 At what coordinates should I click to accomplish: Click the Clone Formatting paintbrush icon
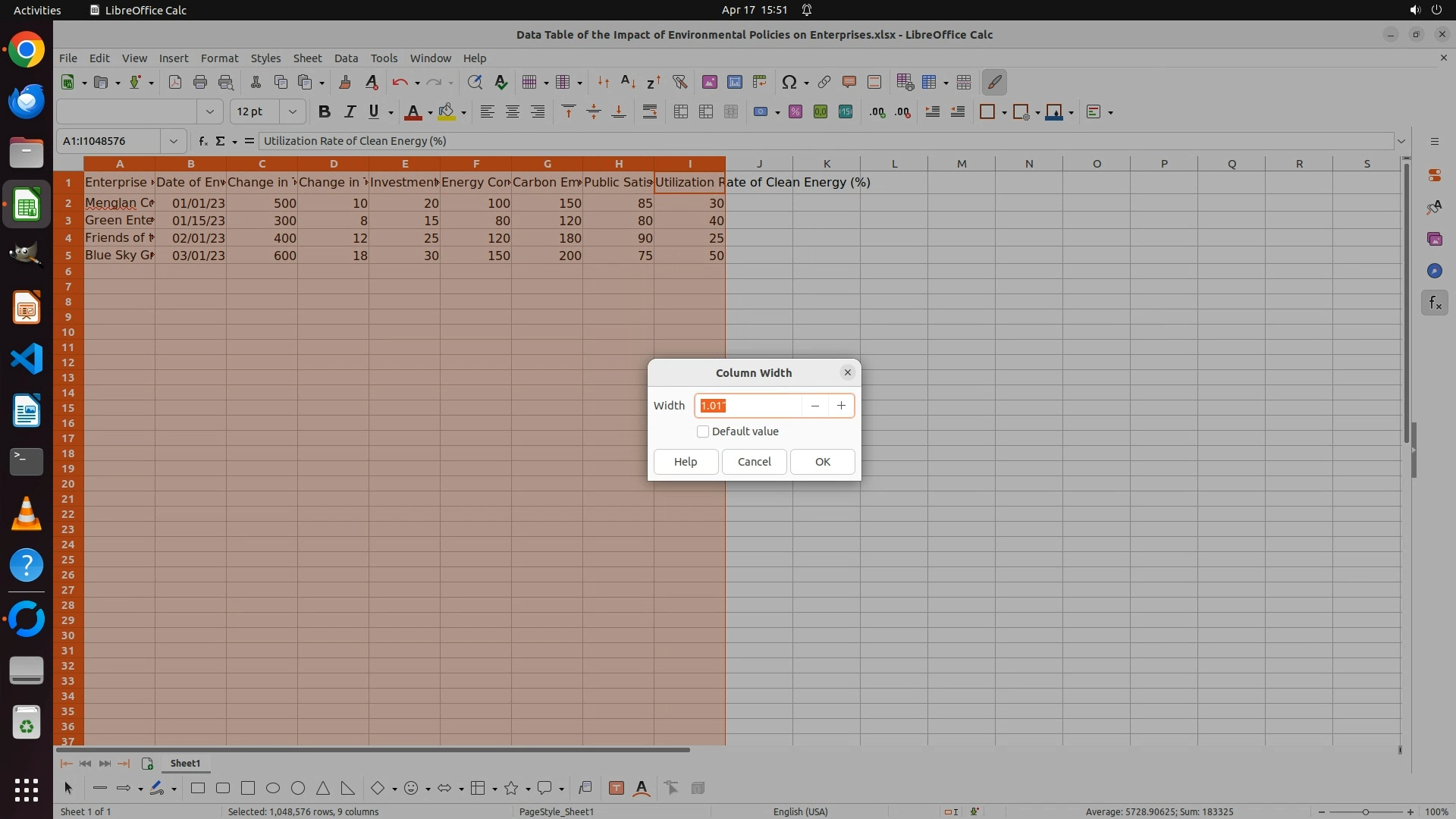point(345,82)
